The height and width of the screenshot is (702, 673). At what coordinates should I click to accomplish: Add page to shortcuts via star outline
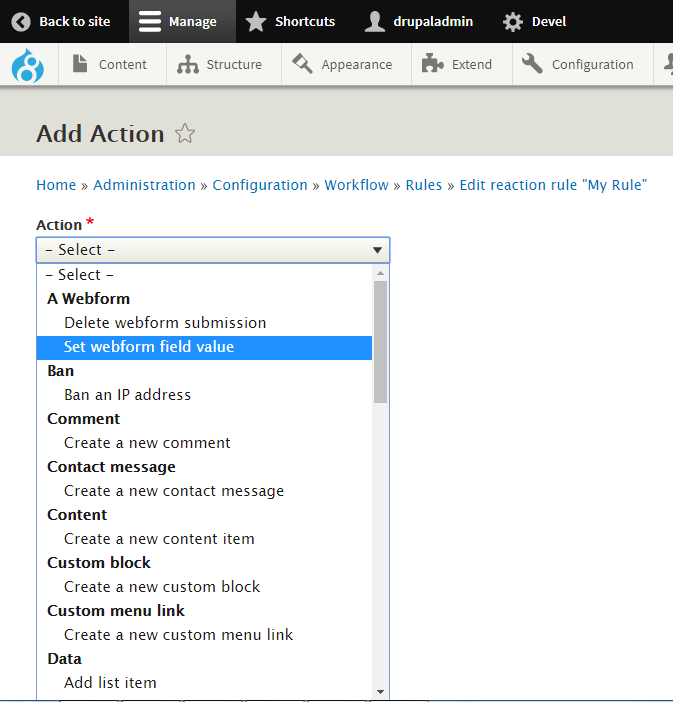click(185, 134)
